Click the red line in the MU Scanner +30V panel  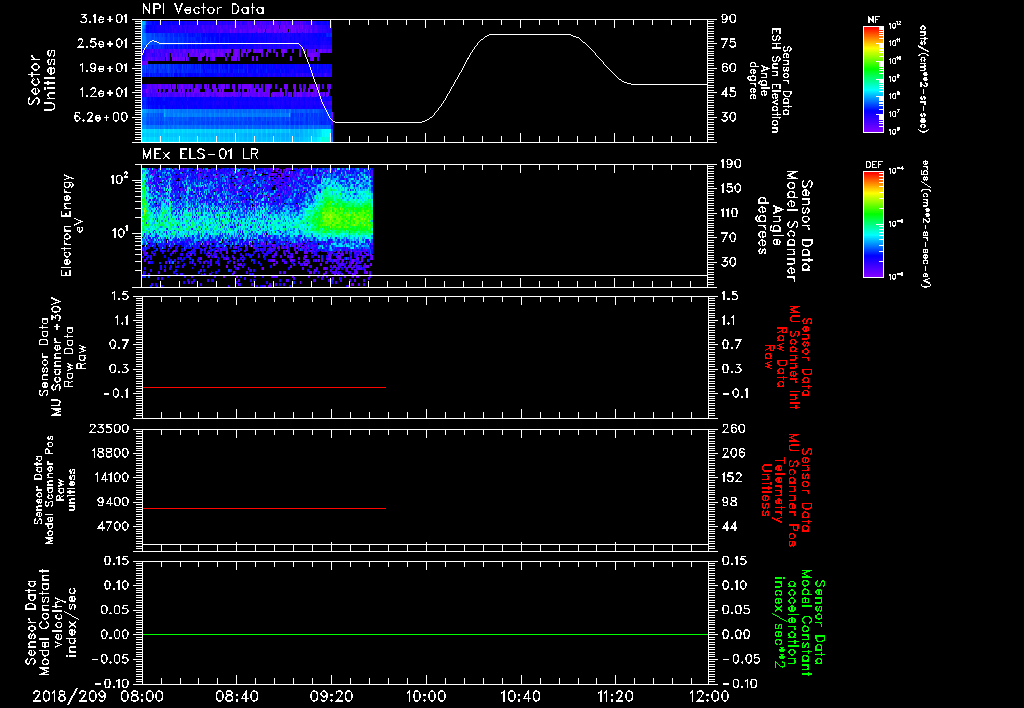[x=264, y=387]
